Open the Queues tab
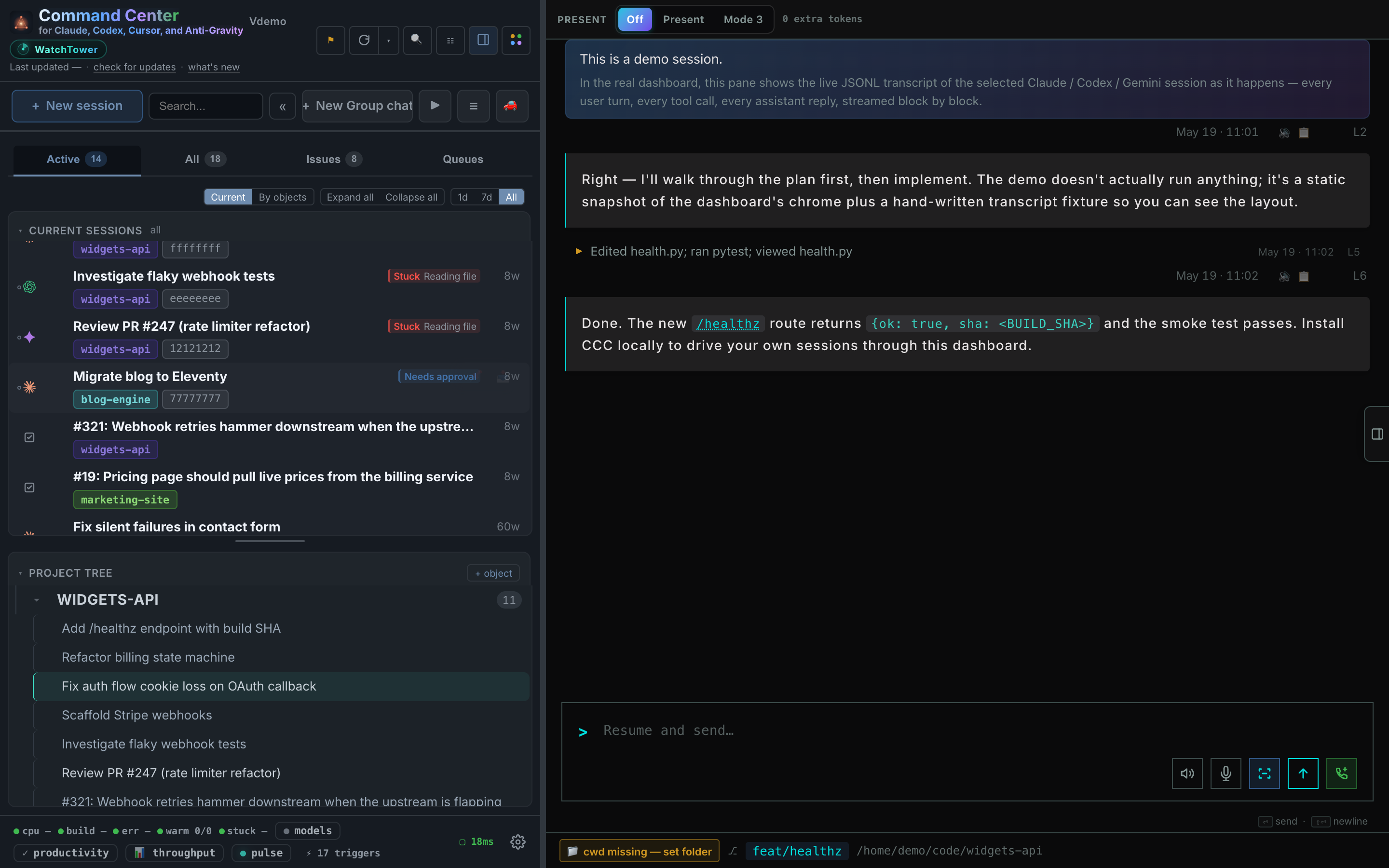The width and height of the screenshot is (1389, 868). pyautogui.click(x=463, y=160)
